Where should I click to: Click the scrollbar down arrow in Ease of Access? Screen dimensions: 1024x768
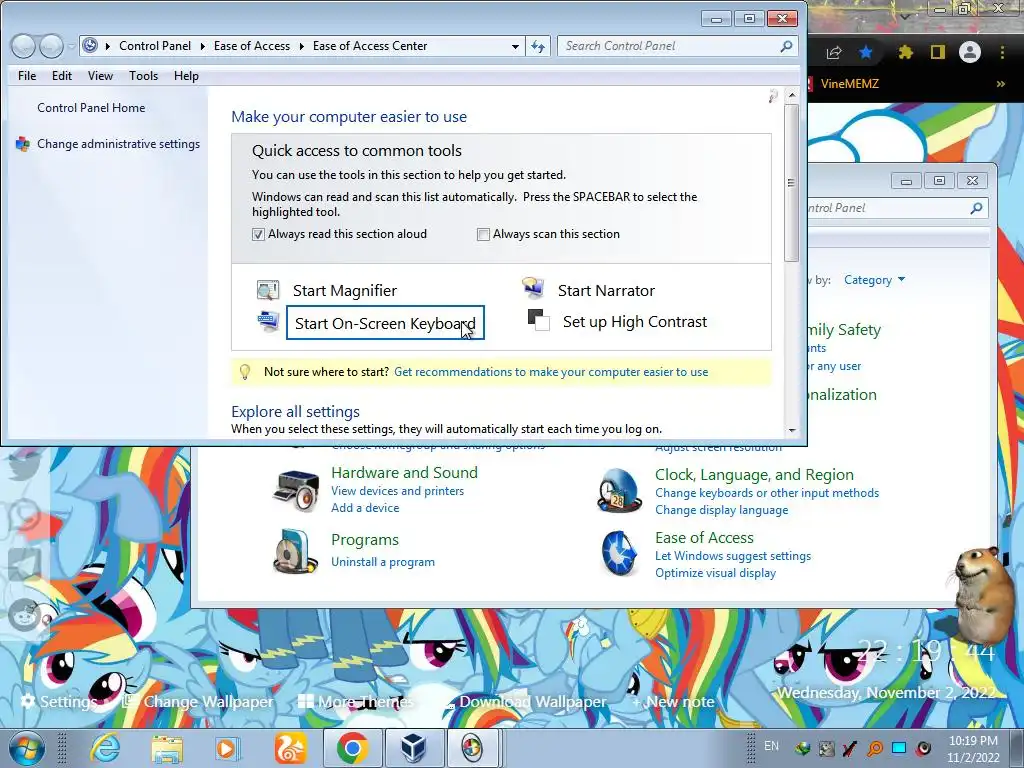[792, 430]
